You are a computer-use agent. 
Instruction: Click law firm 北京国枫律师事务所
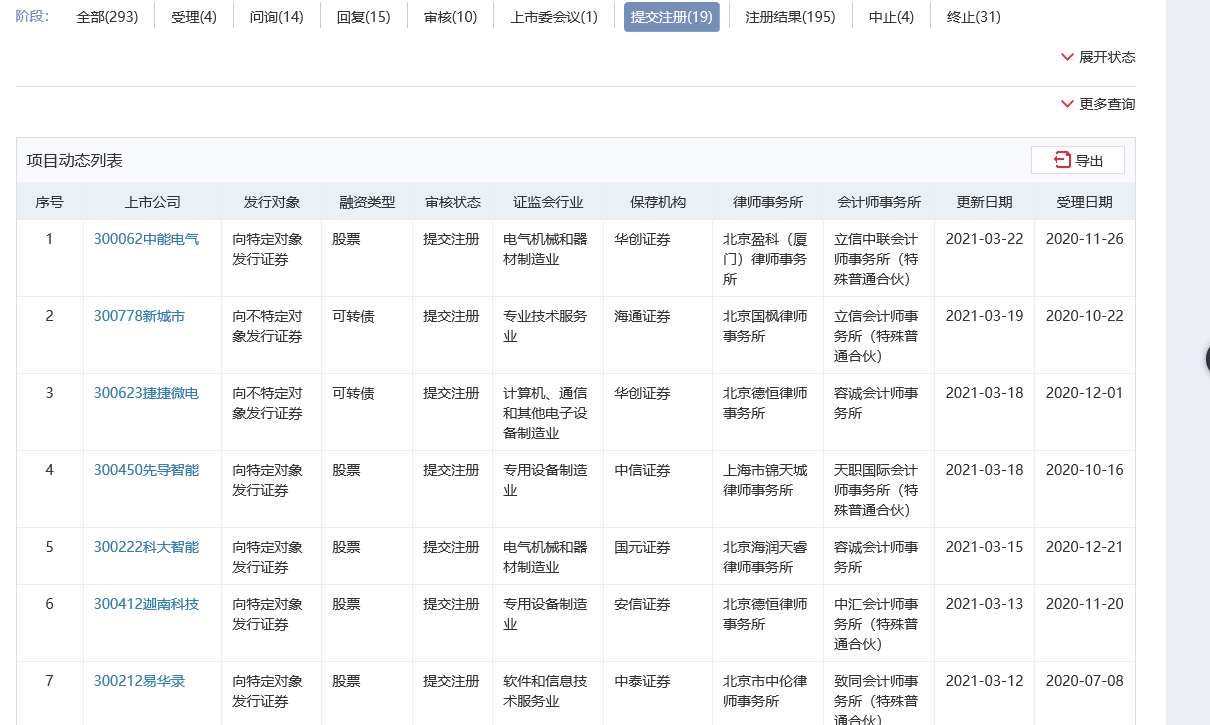(x=766, y=326)
